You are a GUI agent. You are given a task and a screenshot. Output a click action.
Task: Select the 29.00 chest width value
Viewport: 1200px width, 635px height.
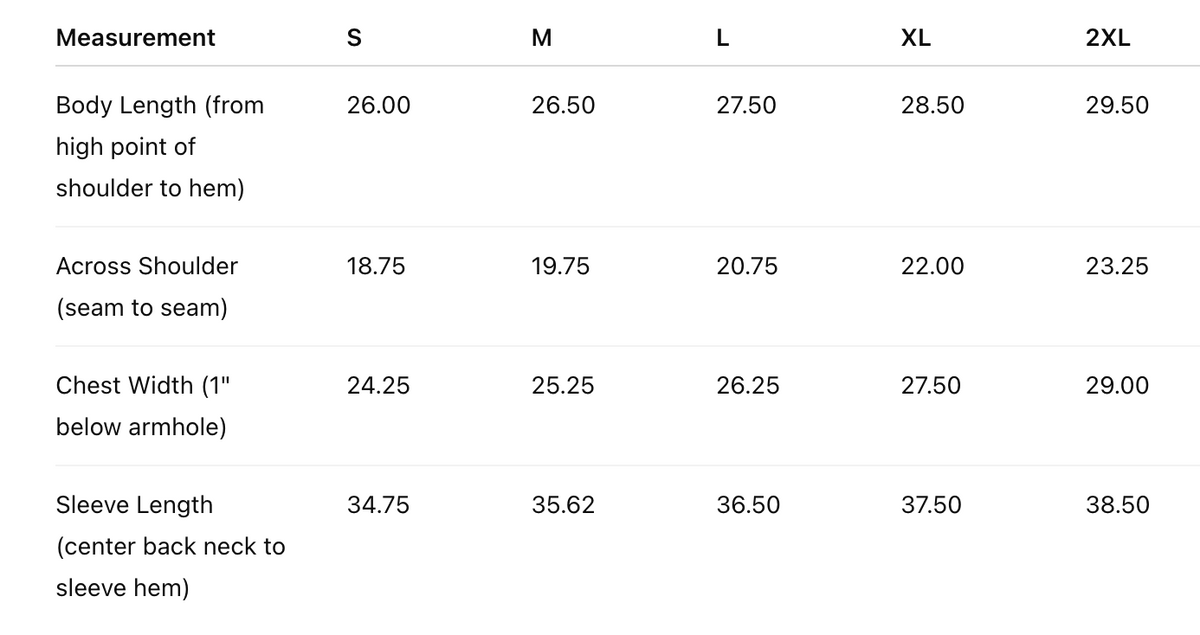coord(1117,385)
